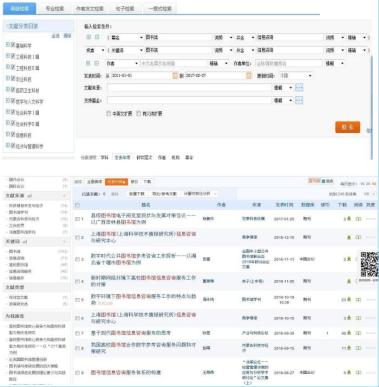Add a condition row with the plus icon

coord(89,37)
